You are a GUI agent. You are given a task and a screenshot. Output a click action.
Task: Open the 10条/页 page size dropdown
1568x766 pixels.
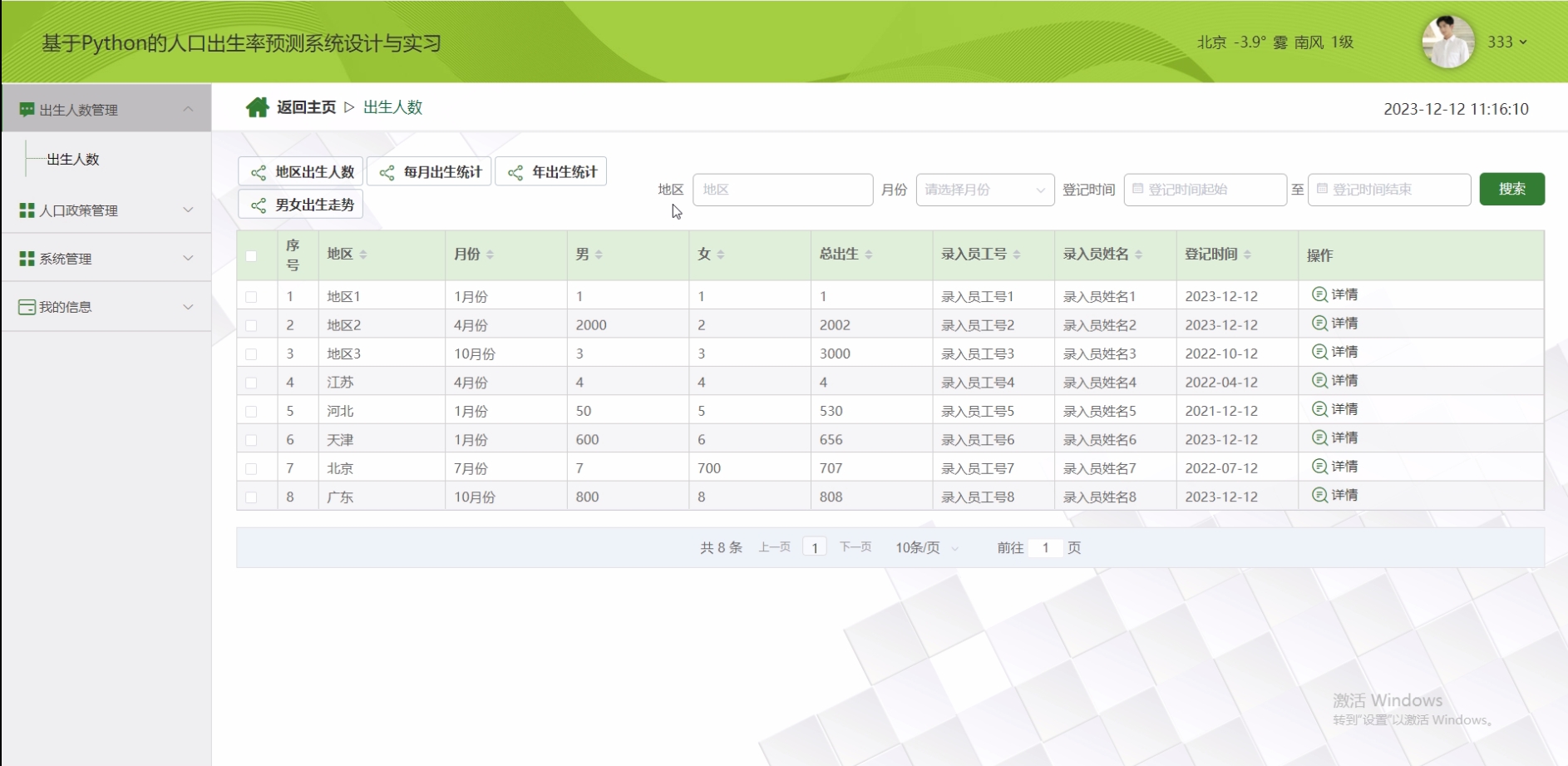pyautogui.click(x=926, y=547)
